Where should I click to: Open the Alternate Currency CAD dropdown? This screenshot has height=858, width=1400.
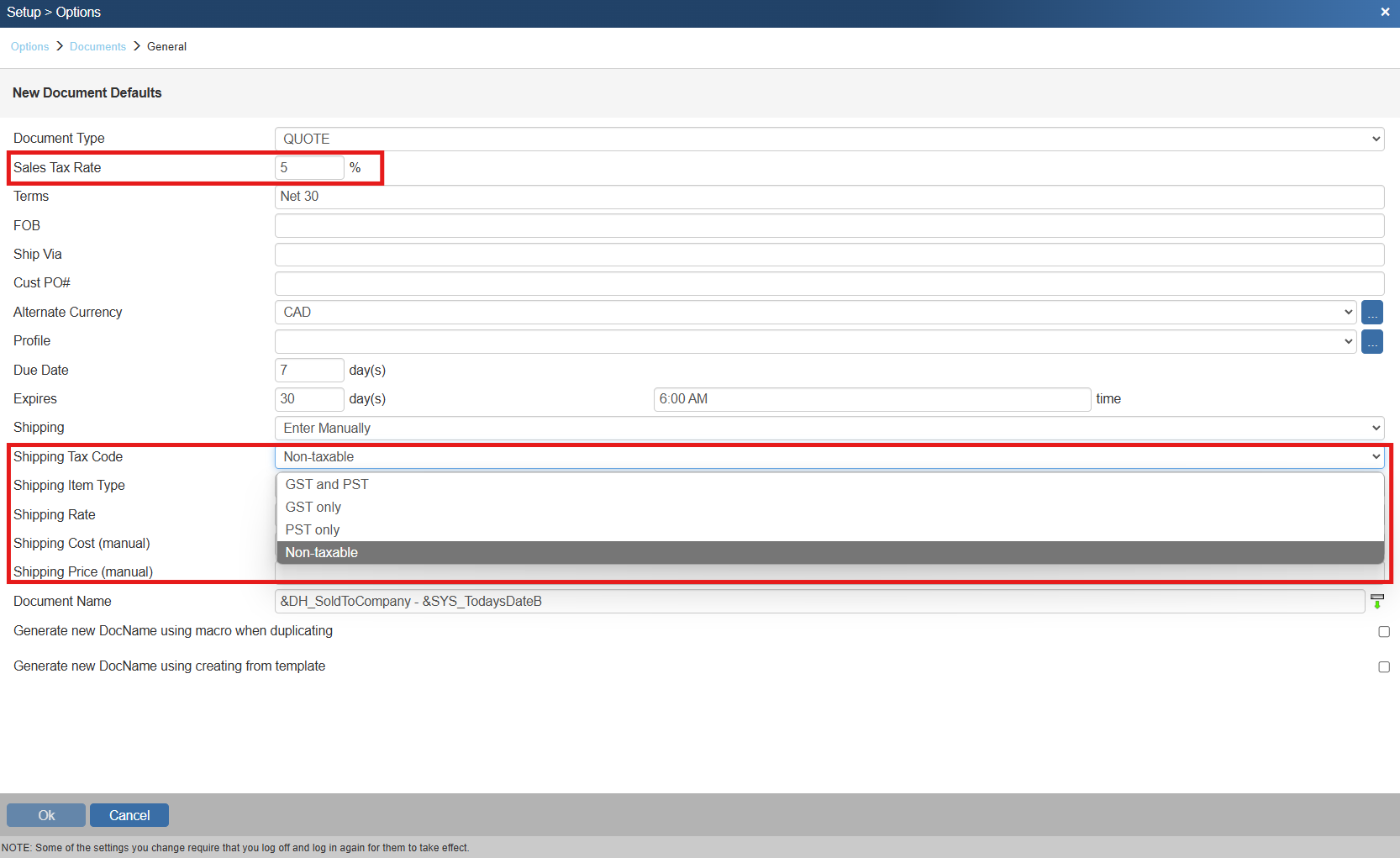pos(814,313)
